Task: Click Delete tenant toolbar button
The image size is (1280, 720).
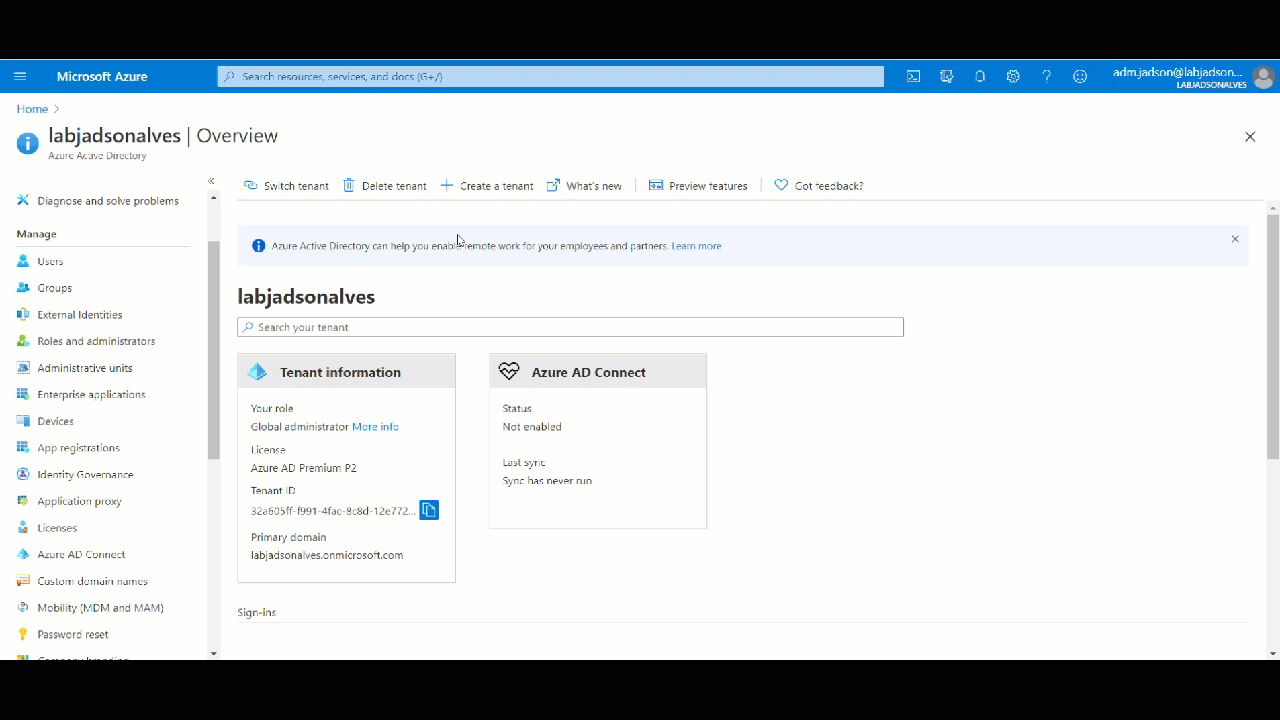Action: point(385,186)
